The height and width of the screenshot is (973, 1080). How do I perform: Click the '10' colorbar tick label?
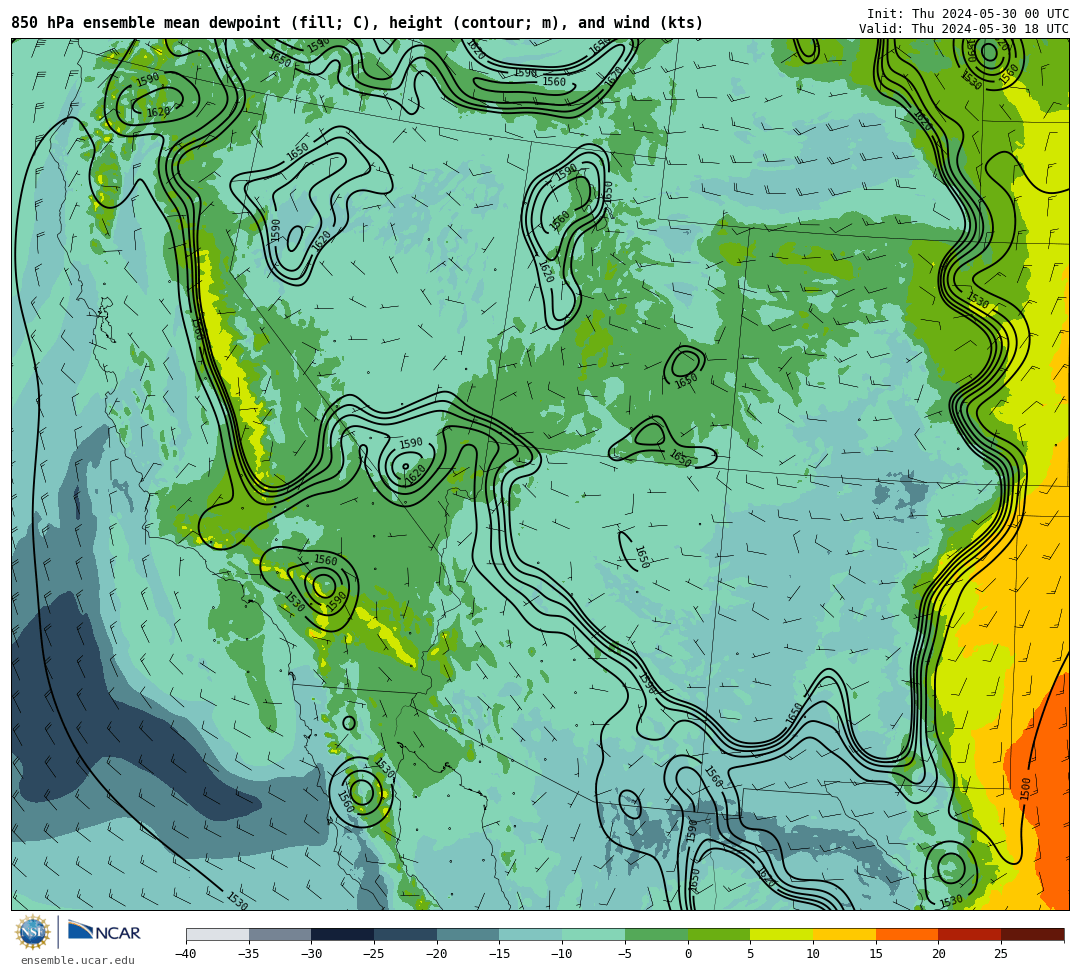click(x=813, y=954)
